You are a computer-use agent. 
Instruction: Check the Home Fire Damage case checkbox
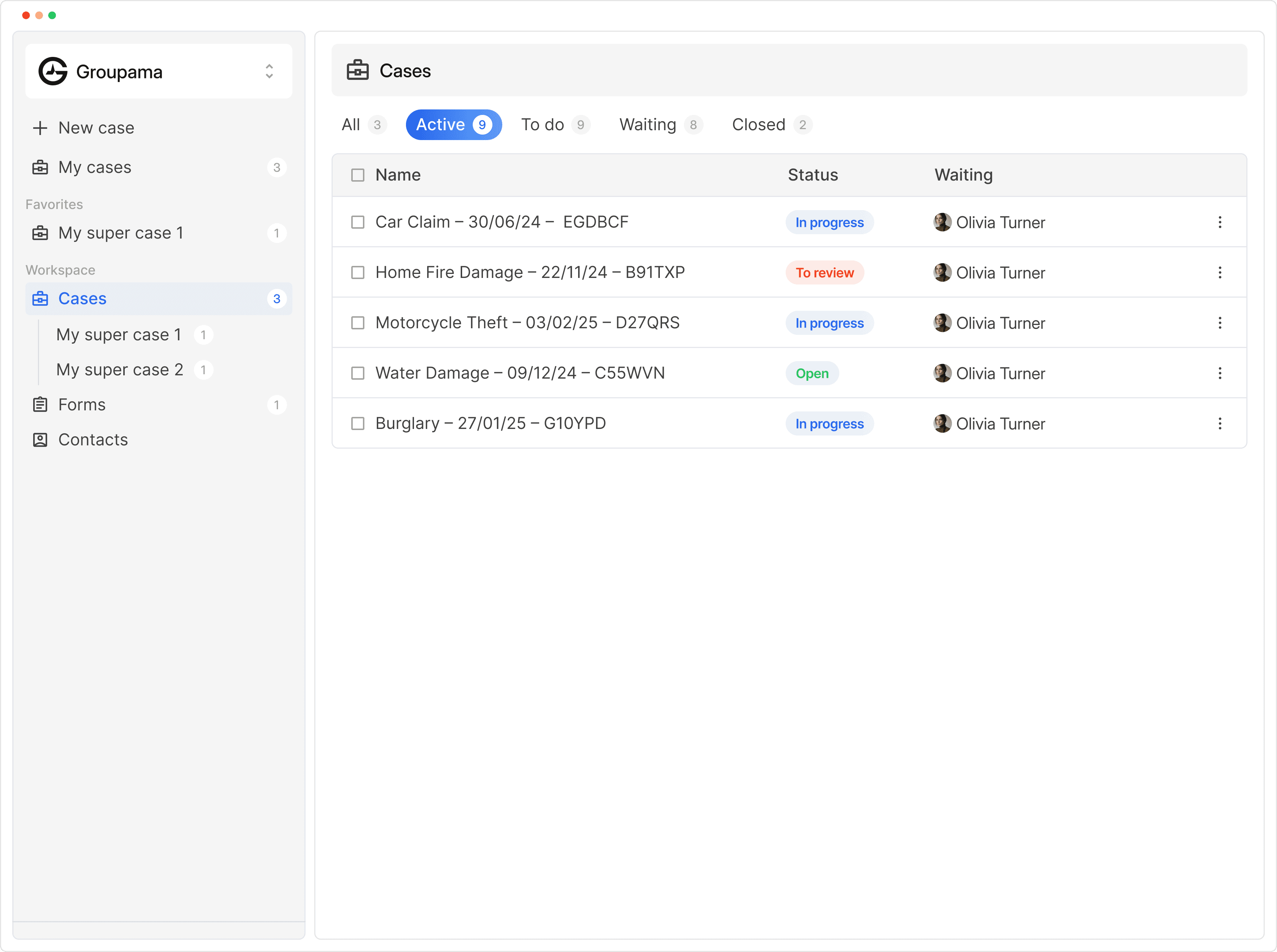pyautogui.click(x=358, y=272)
